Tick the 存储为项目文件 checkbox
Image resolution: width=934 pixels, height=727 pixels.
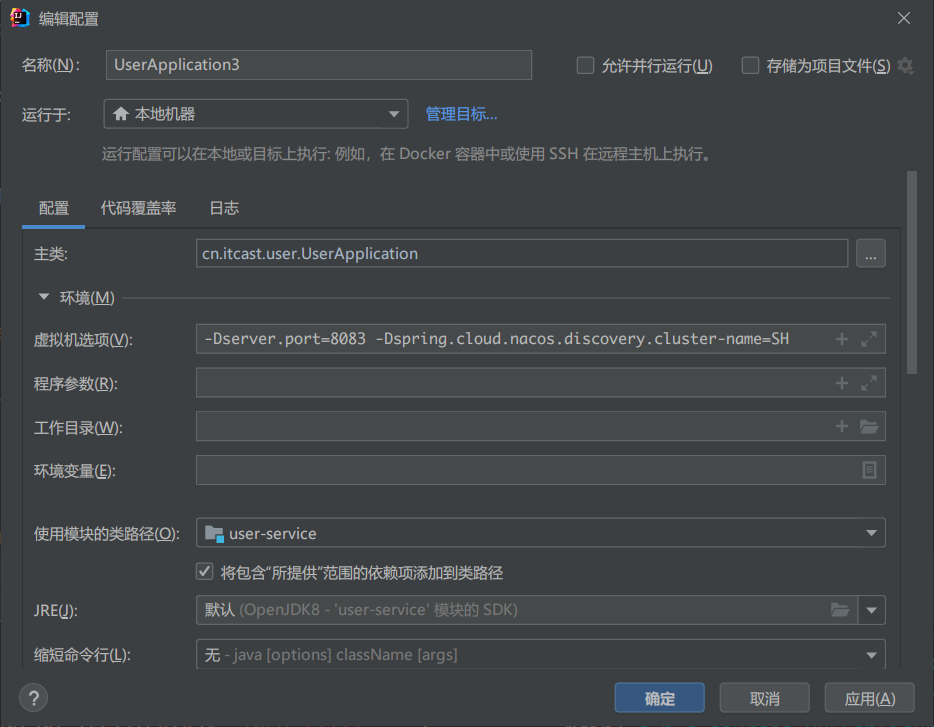click(x=750, y=66)
